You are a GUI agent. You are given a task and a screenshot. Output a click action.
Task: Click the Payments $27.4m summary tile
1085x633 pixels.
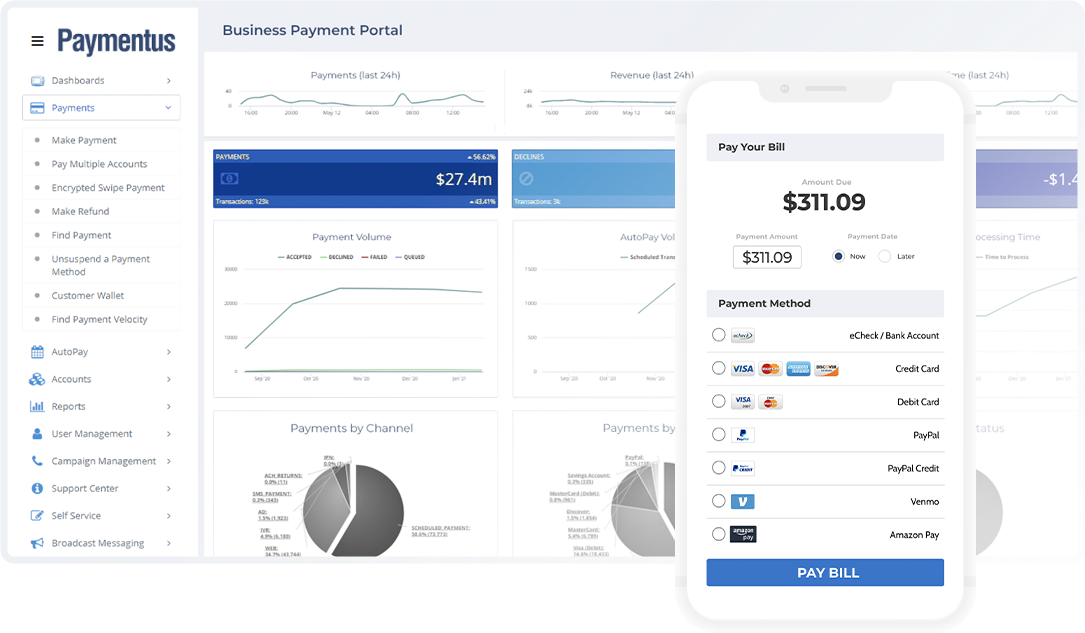356,178
